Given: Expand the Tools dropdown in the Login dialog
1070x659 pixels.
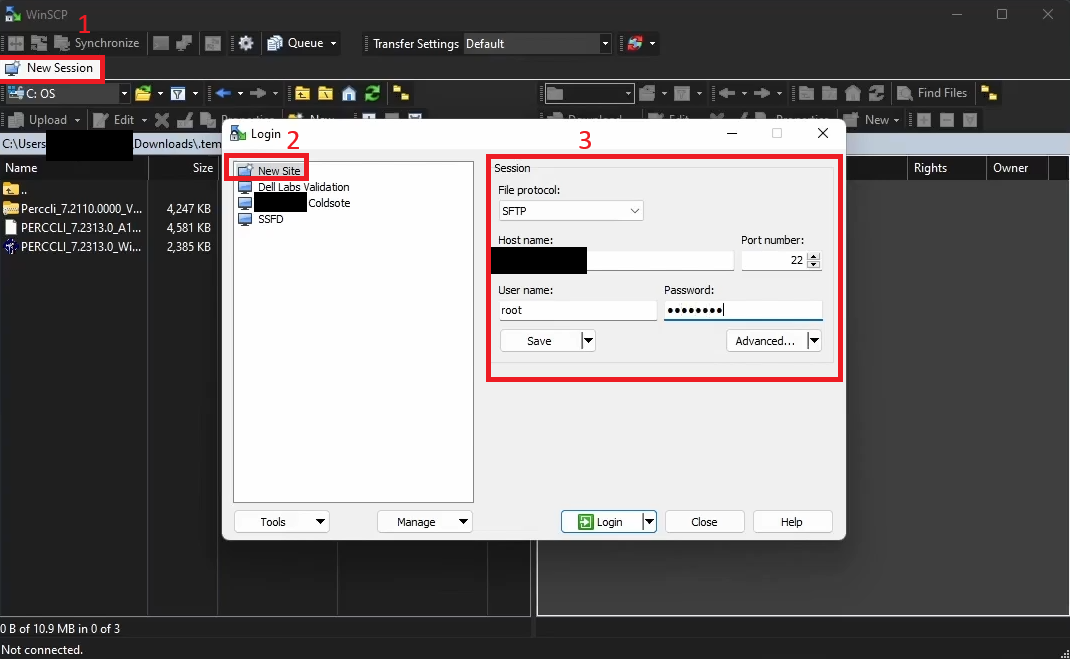Looking at the screenshot, I should [319, 521].
